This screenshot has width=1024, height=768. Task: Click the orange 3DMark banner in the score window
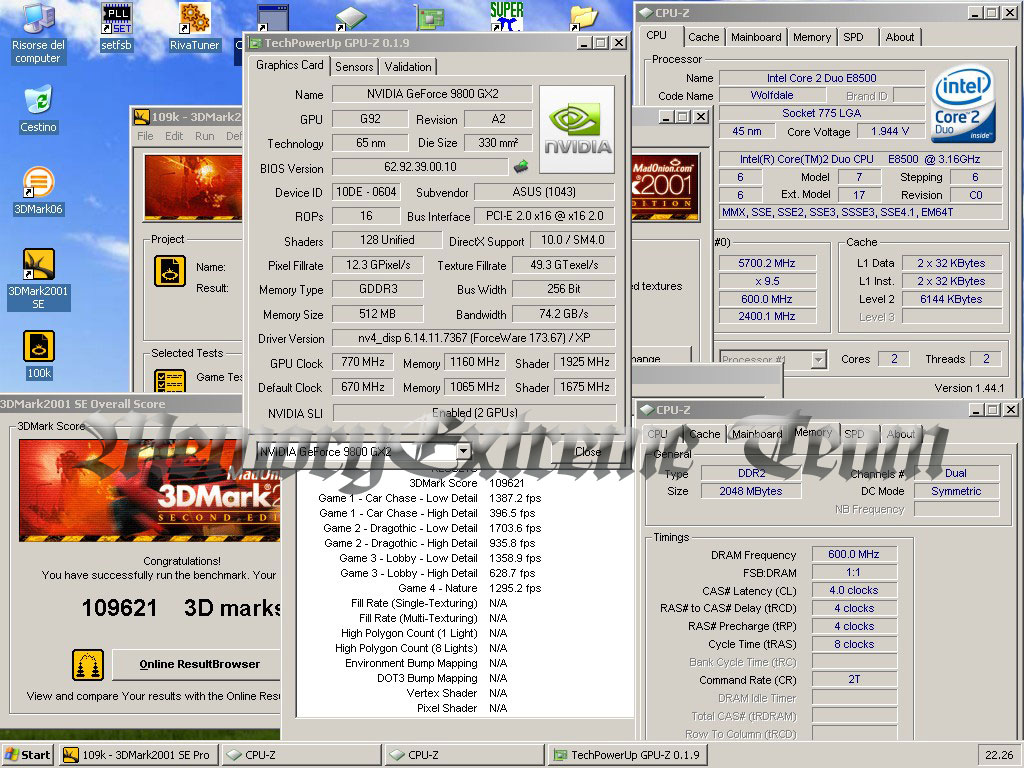click(x=150, y=490)
